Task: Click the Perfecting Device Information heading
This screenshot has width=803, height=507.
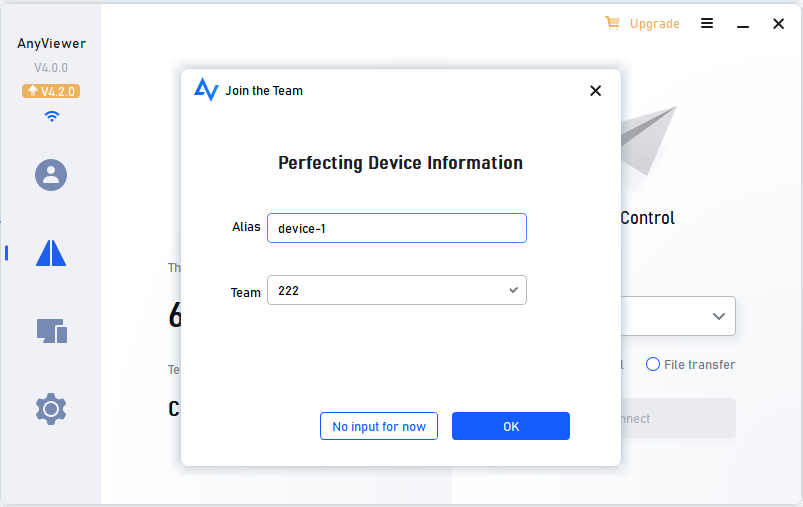Action: [x=400, y=163]
